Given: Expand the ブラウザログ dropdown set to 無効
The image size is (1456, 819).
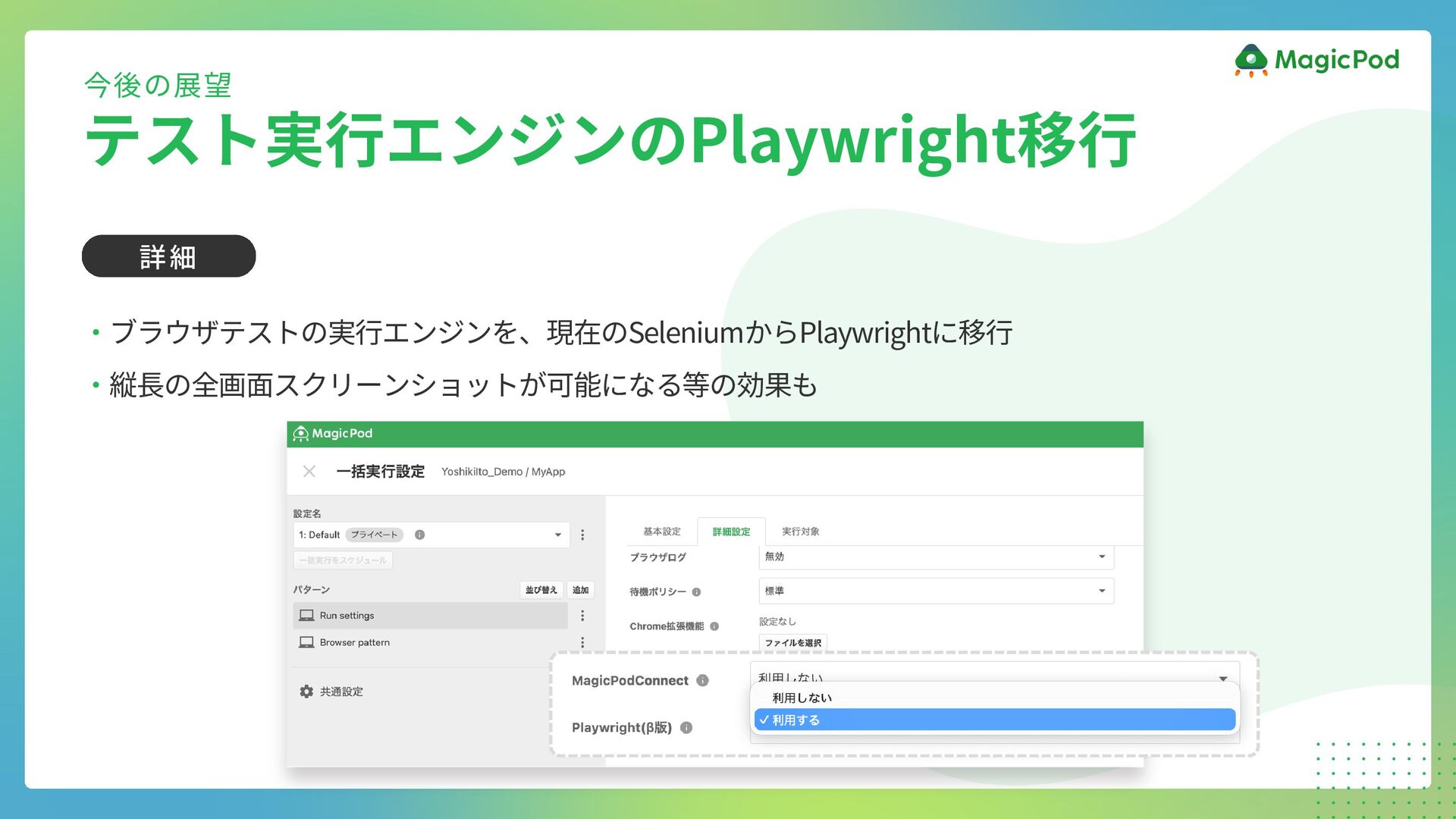Looking at the screenshot, I should (x=936, y=557).
